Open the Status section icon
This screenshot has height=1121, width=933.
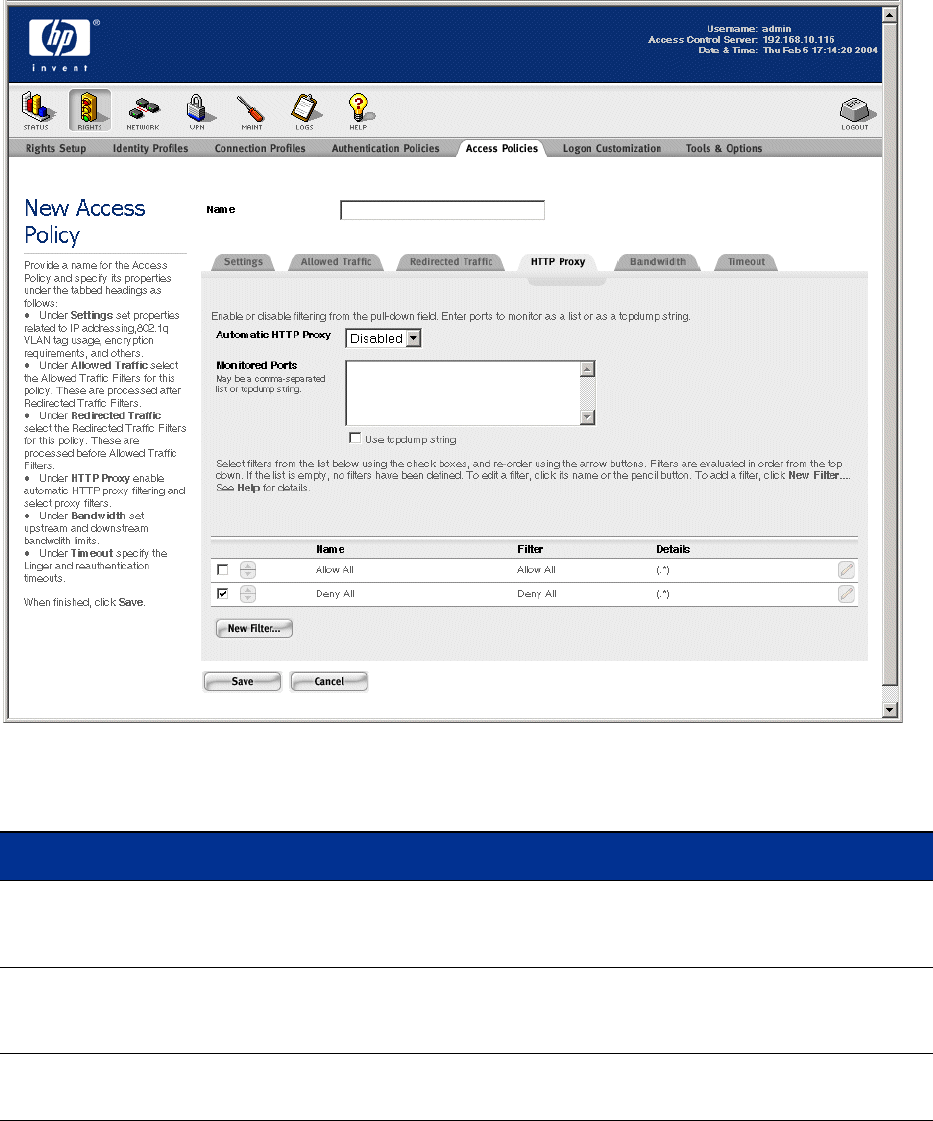(36, 111)
